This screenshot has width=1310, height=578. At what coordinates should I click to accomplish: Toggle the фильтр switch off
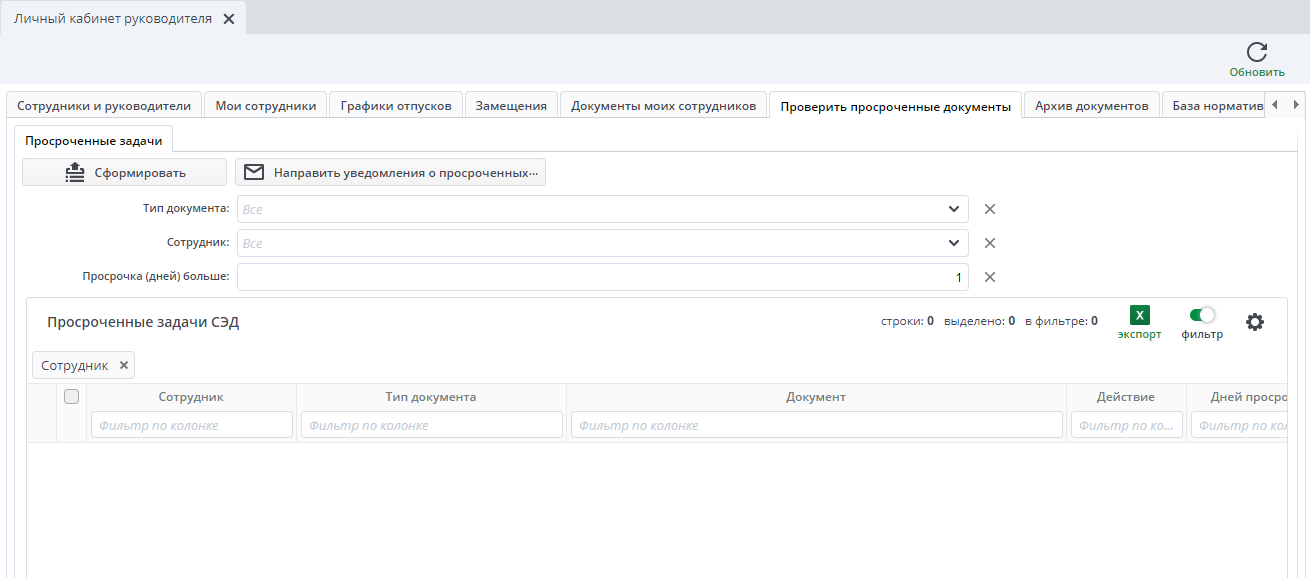1202,315
